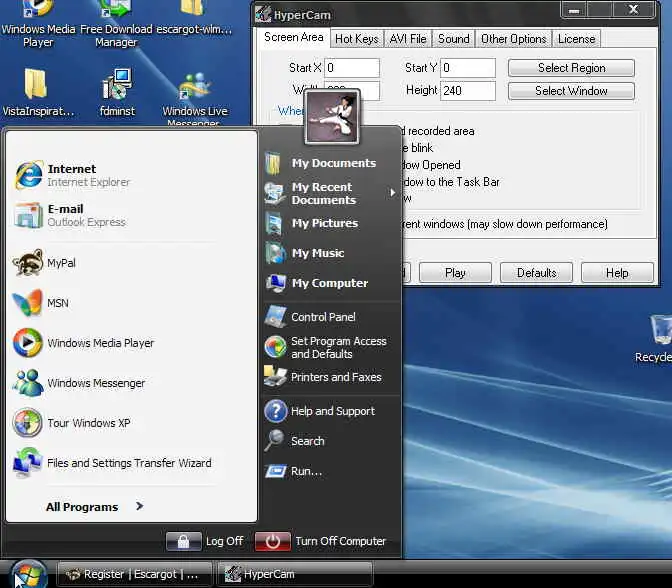
Task: Select Windows Live Messenger desktop shortcut
Action: tap(195, 99)
